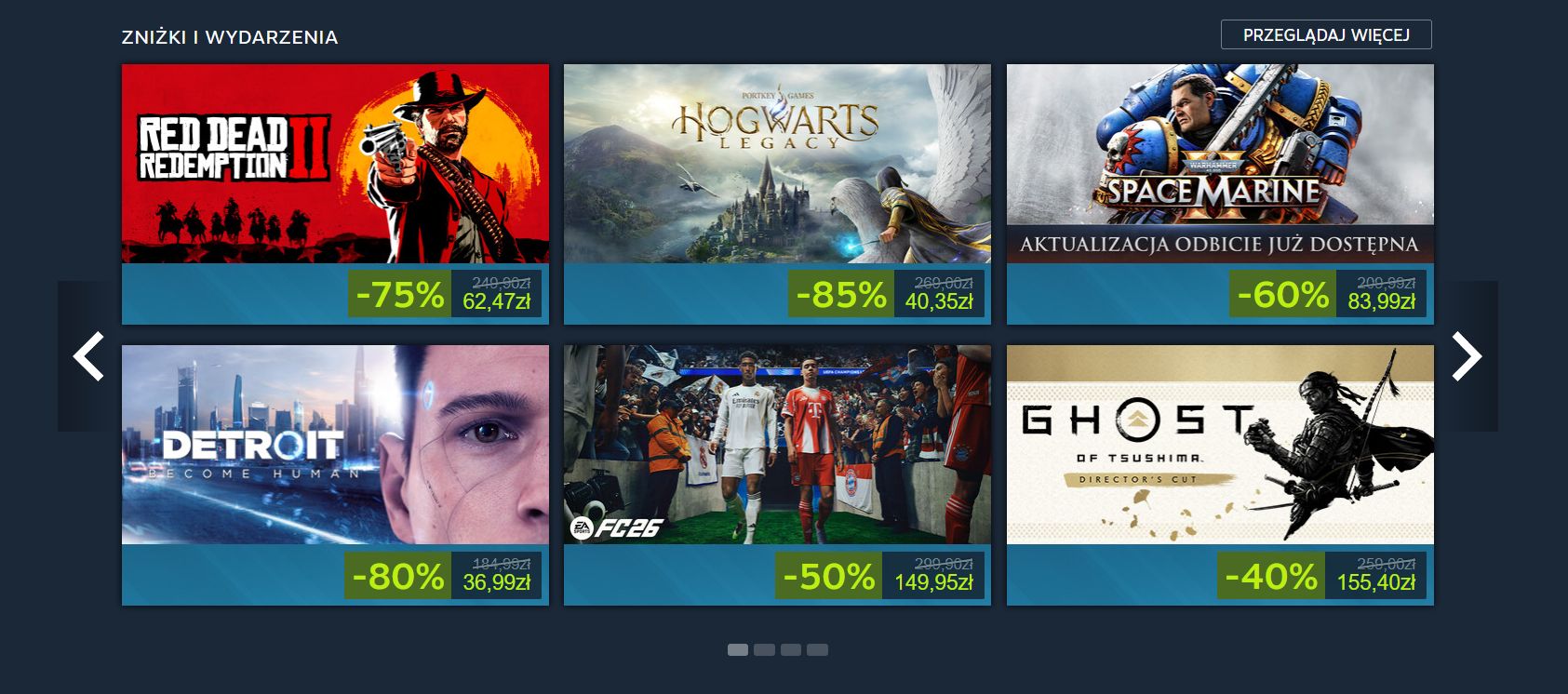Select third carousel page dot
The width and height of the screenshot is (1568, 694).
pyautogui.click(x=791, y=649)
